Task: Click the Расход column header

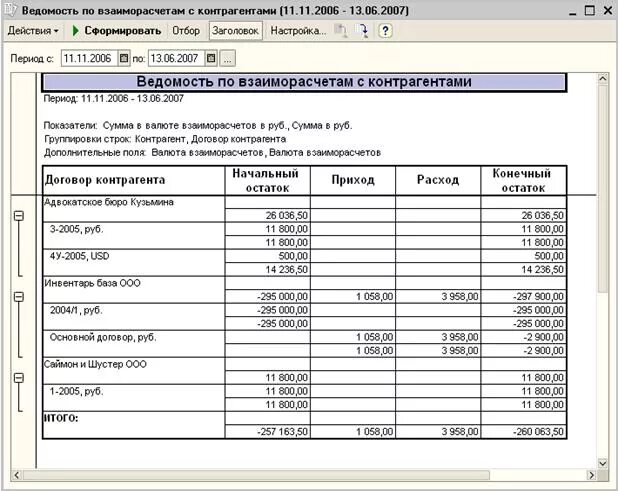Action: click(x=438, y=180)
